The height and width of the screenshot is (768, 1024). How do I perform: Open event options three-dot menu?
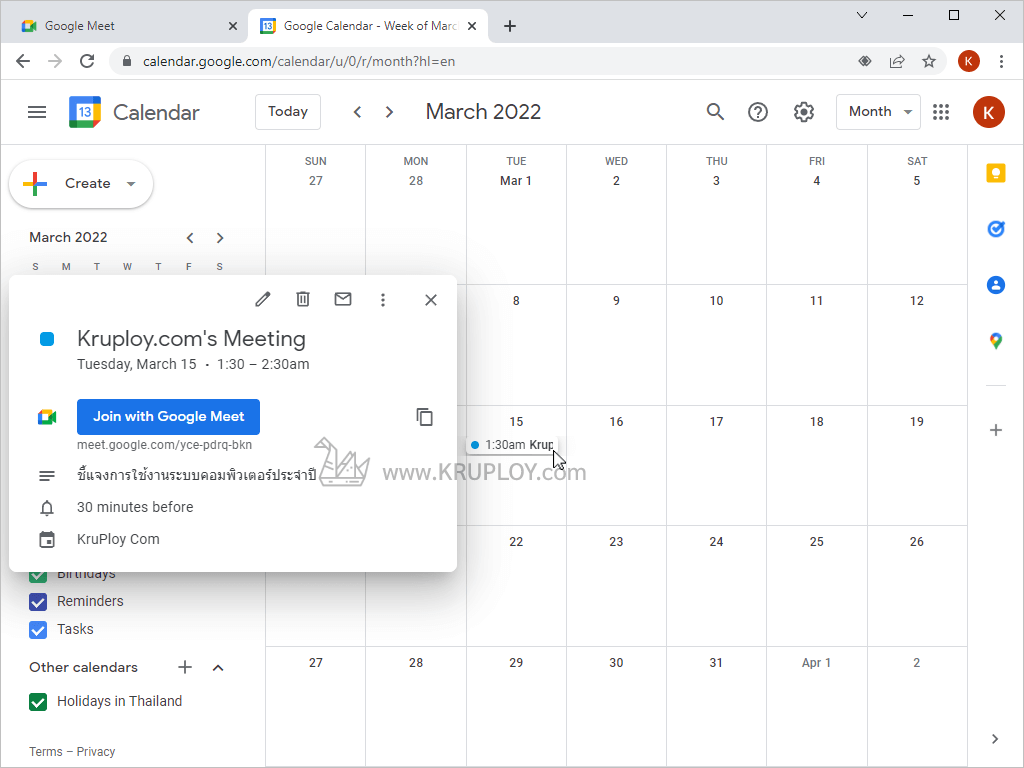click(383, 300)
